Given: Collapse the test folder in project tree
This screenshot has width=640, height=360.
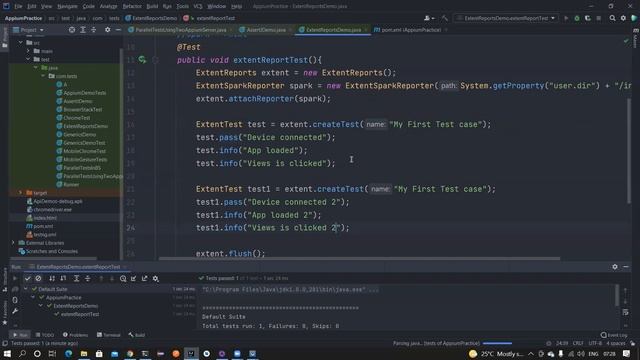Looking at the screenshot, I should click(x=28, y=59).
